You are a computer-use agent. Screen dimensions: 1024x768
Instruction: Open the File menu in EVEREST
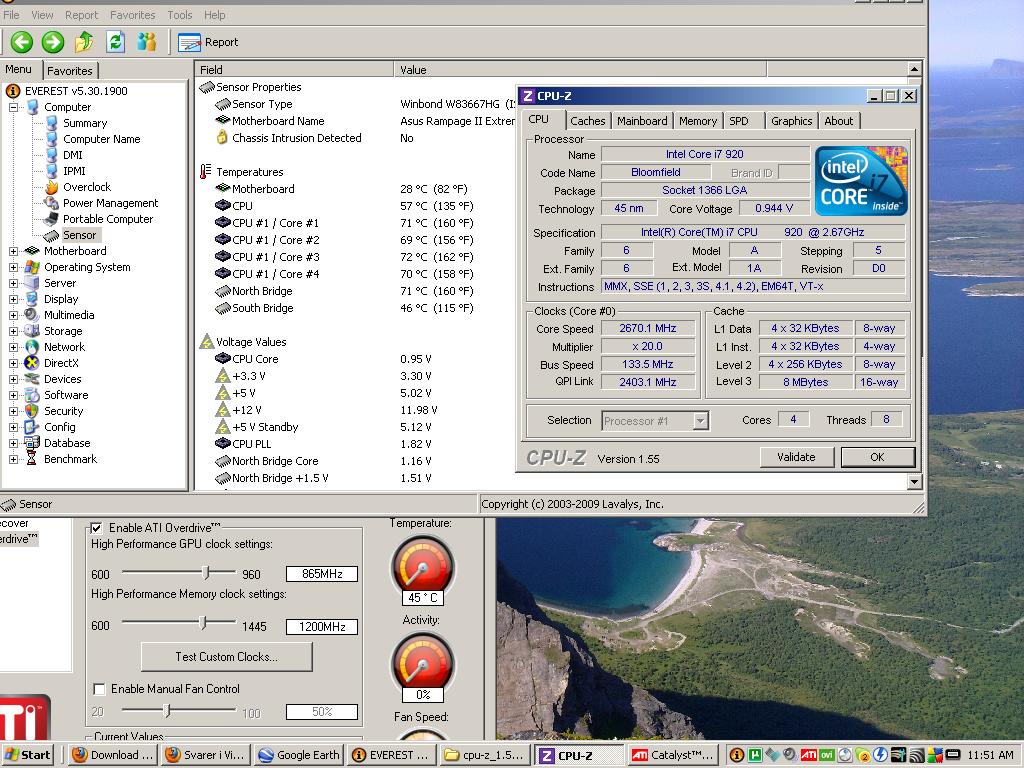coord(11,14)
